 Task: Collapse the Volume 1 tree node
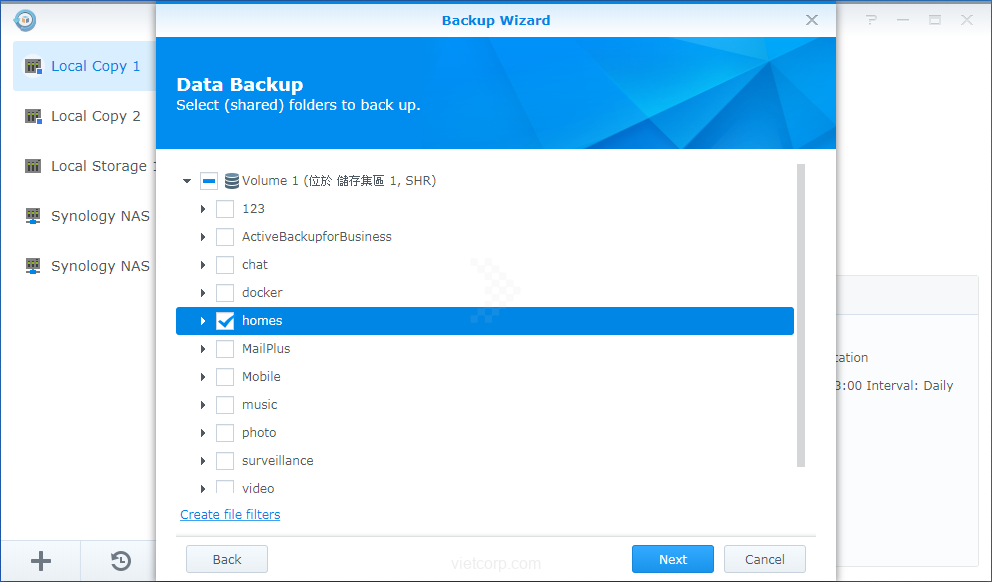(187, 181)
